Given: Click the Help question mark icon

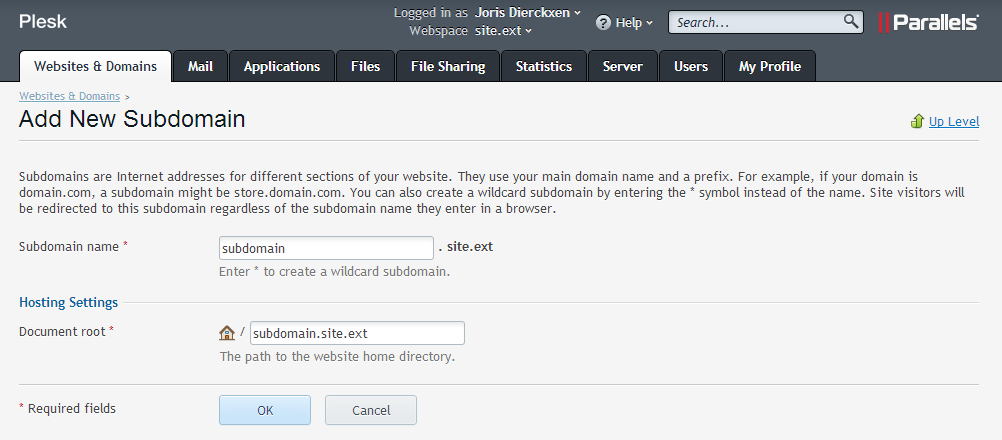Looking at the screenshot, I should pyautogui.click(x=603, y=22).
